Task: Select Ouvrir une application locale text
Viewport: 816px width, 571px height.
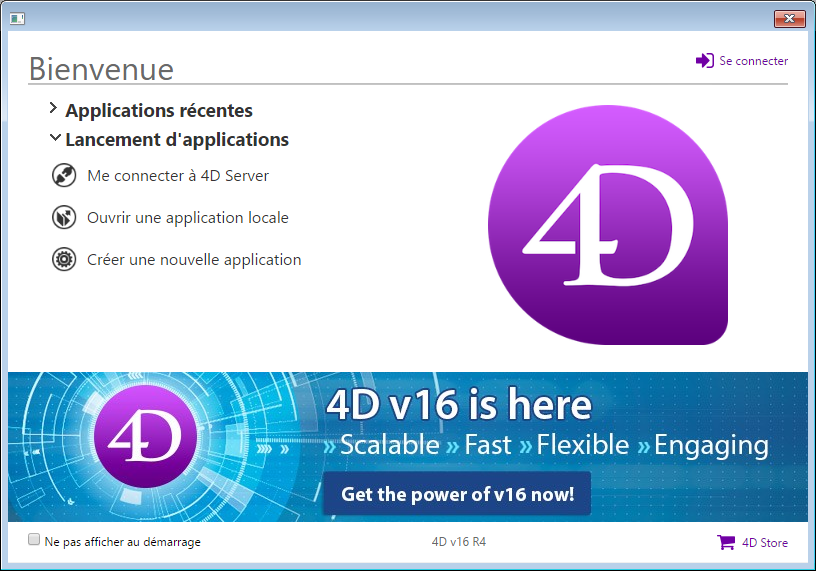Action: coord(188,218)
